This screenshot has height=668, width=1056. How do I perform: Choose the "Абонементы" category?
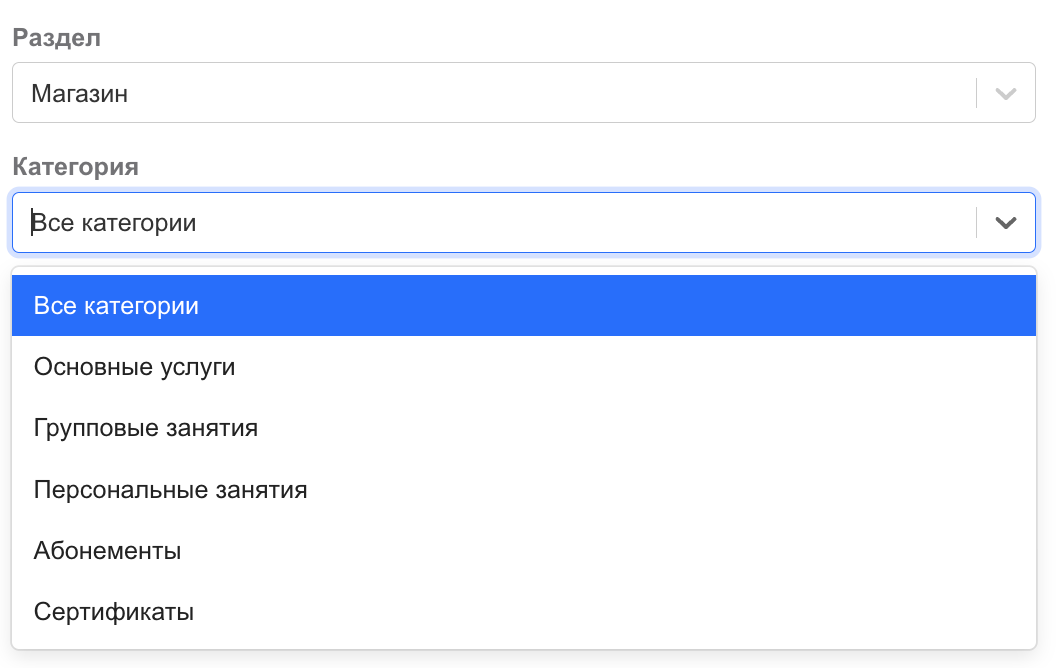pos(107,551)
